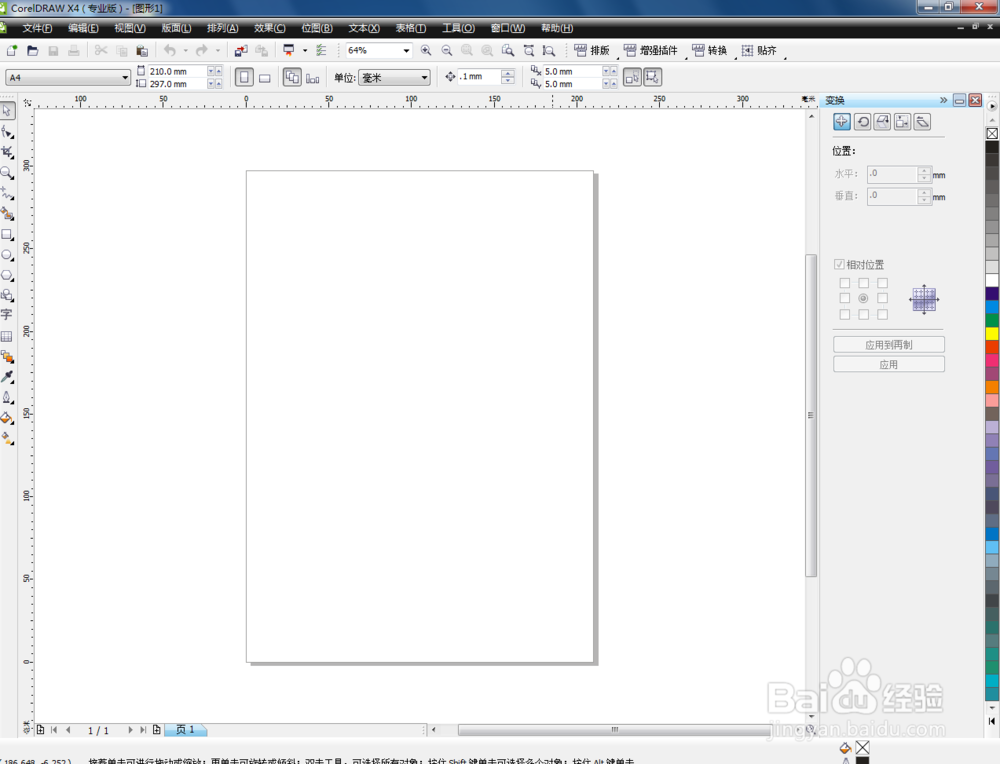The height and width of the screenshot is (764, 1000).
Task: Select the Interactive Fill tool
Action: (7, 439)
